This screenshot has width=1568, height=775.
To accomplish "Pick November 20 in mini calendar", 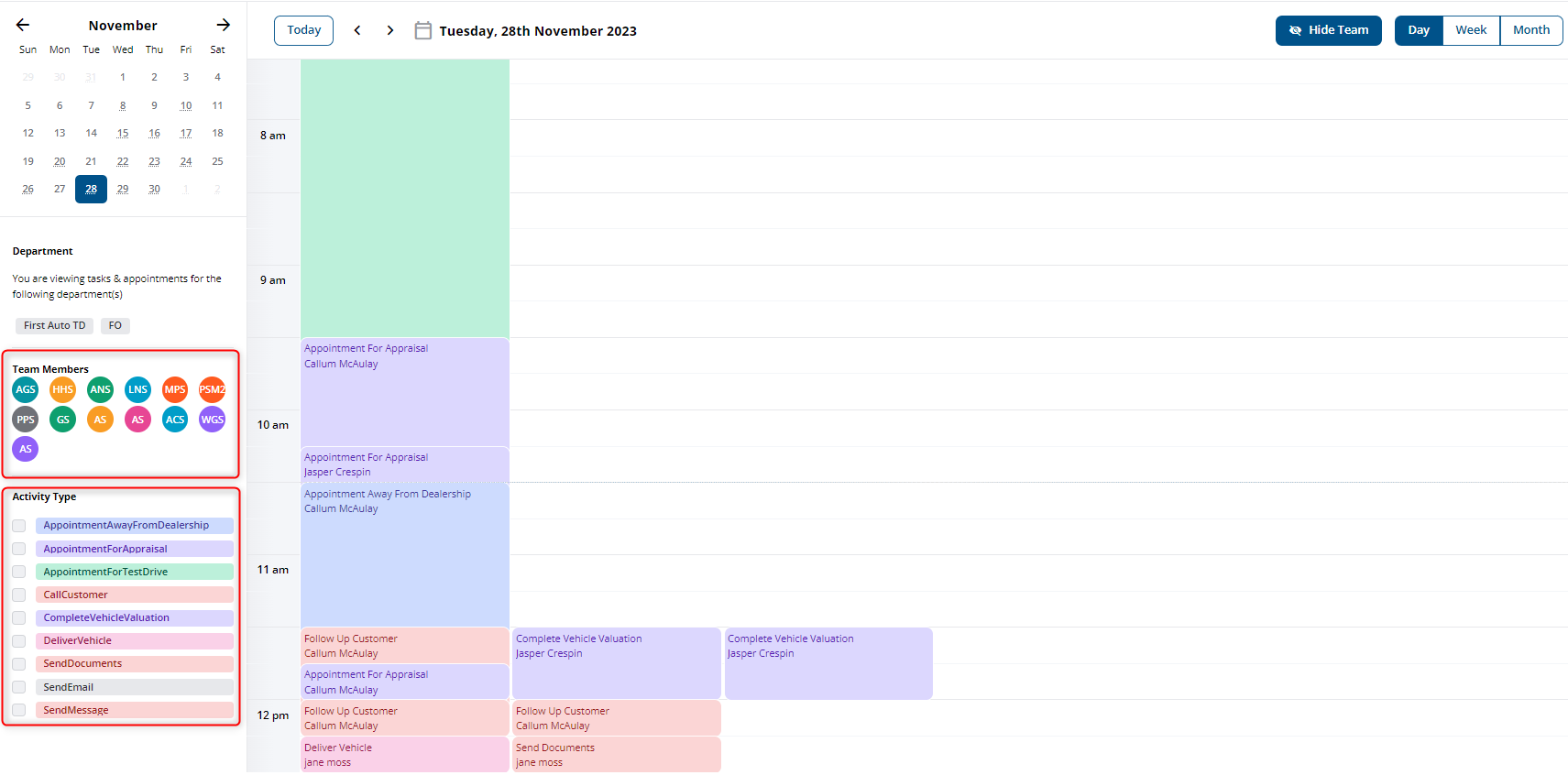I will (x=60, y=161).
